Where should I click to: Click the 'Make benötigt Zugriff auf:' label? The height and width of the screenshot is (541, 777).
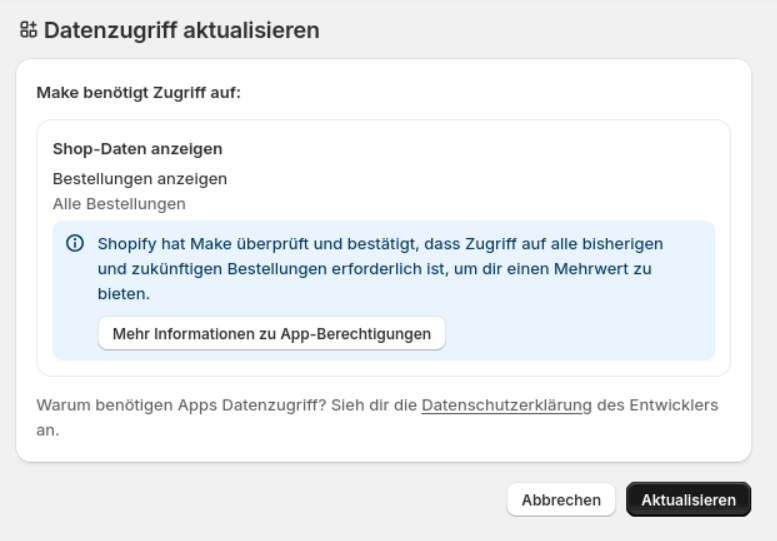[138, 93]
